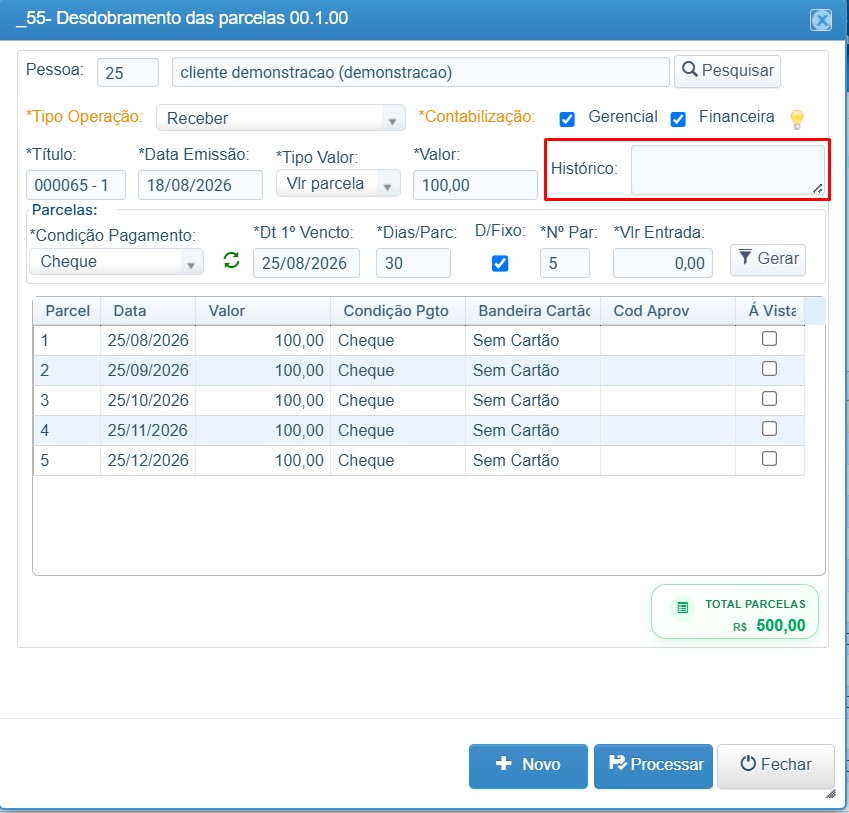Click the yellow lightbulb hint icon
The image size is (849, 813).
[x=796, y=119]
